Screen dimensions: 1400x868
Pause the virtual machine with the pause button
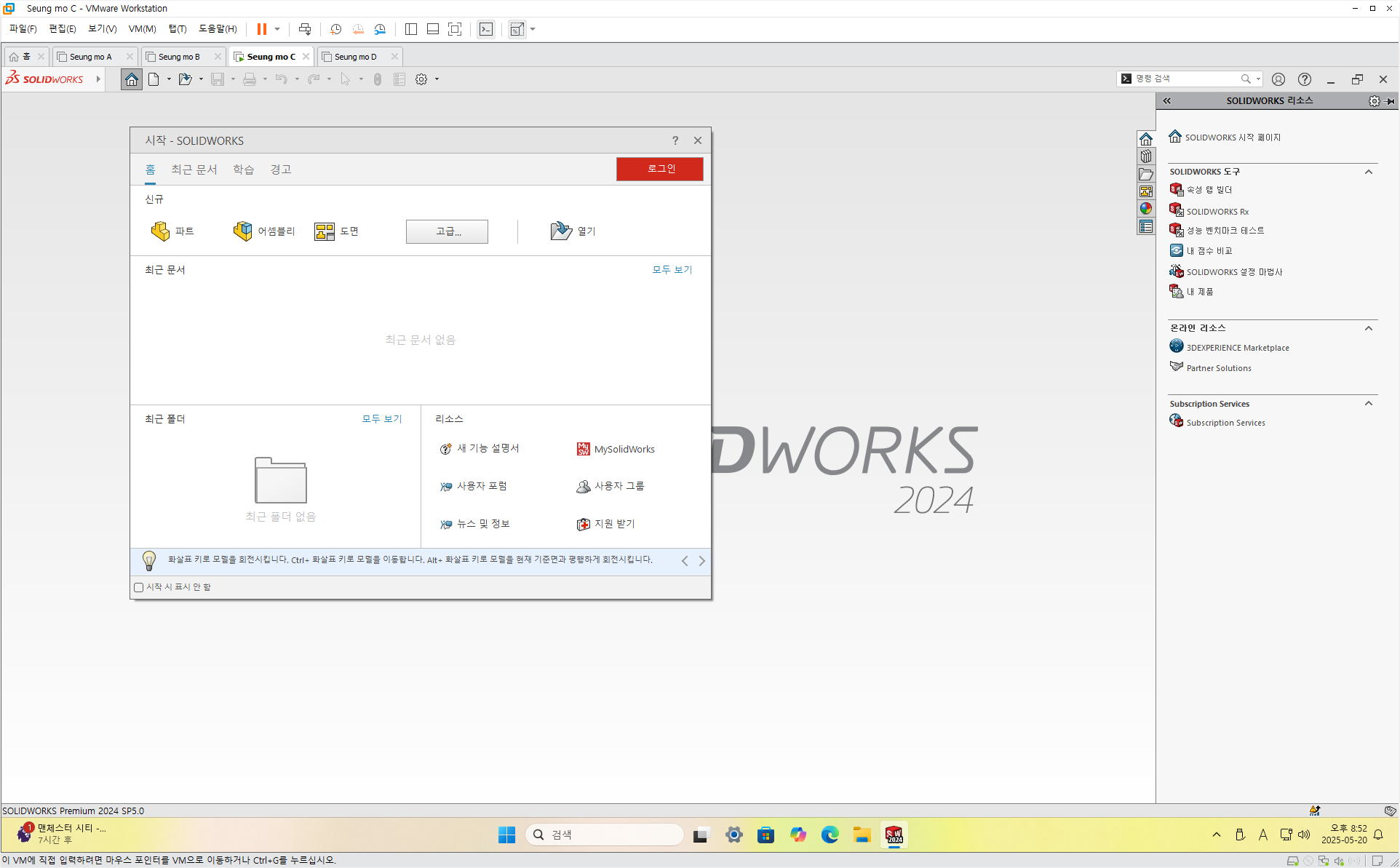[x=261, y=29]
